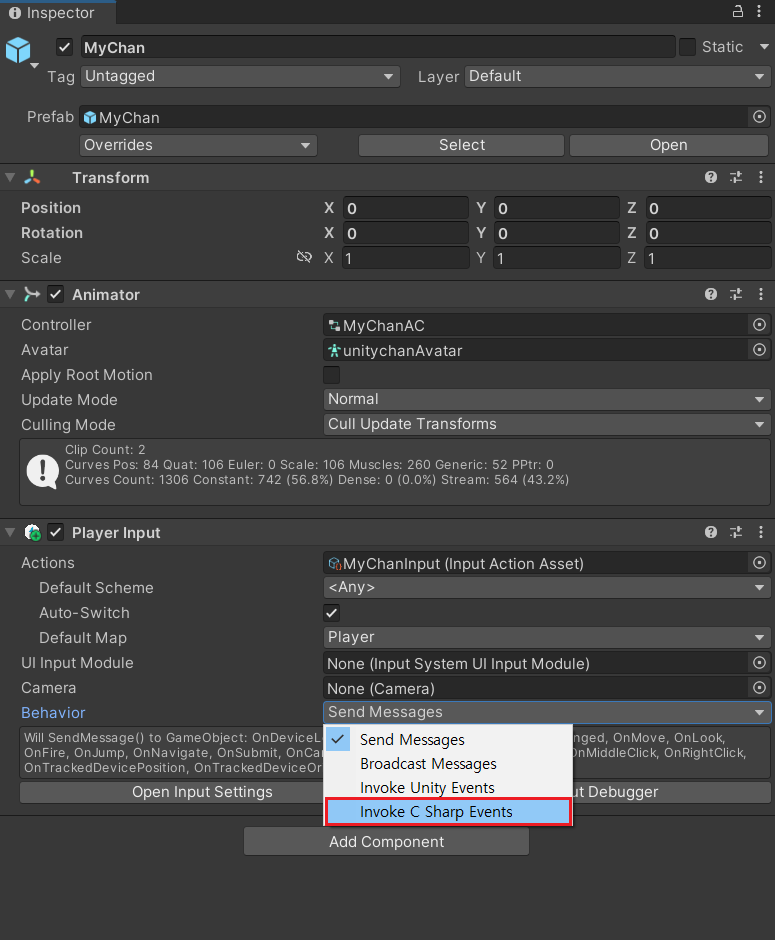Click the Transform component axes icon
The width and height of the screenshot is (775, 940).
pyautogui.click(x=32, y=177)
